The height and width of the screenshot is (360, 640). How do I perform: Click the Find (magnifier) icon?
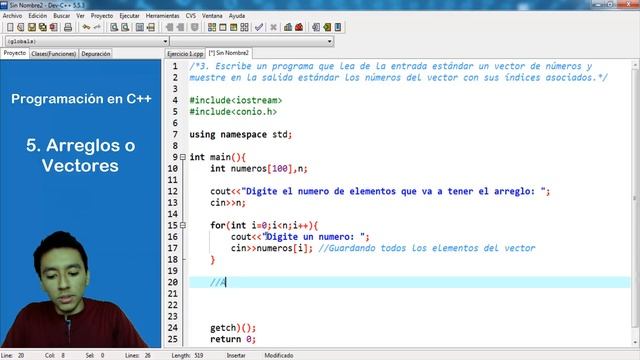pyautogui.click(x=114, y=27)
